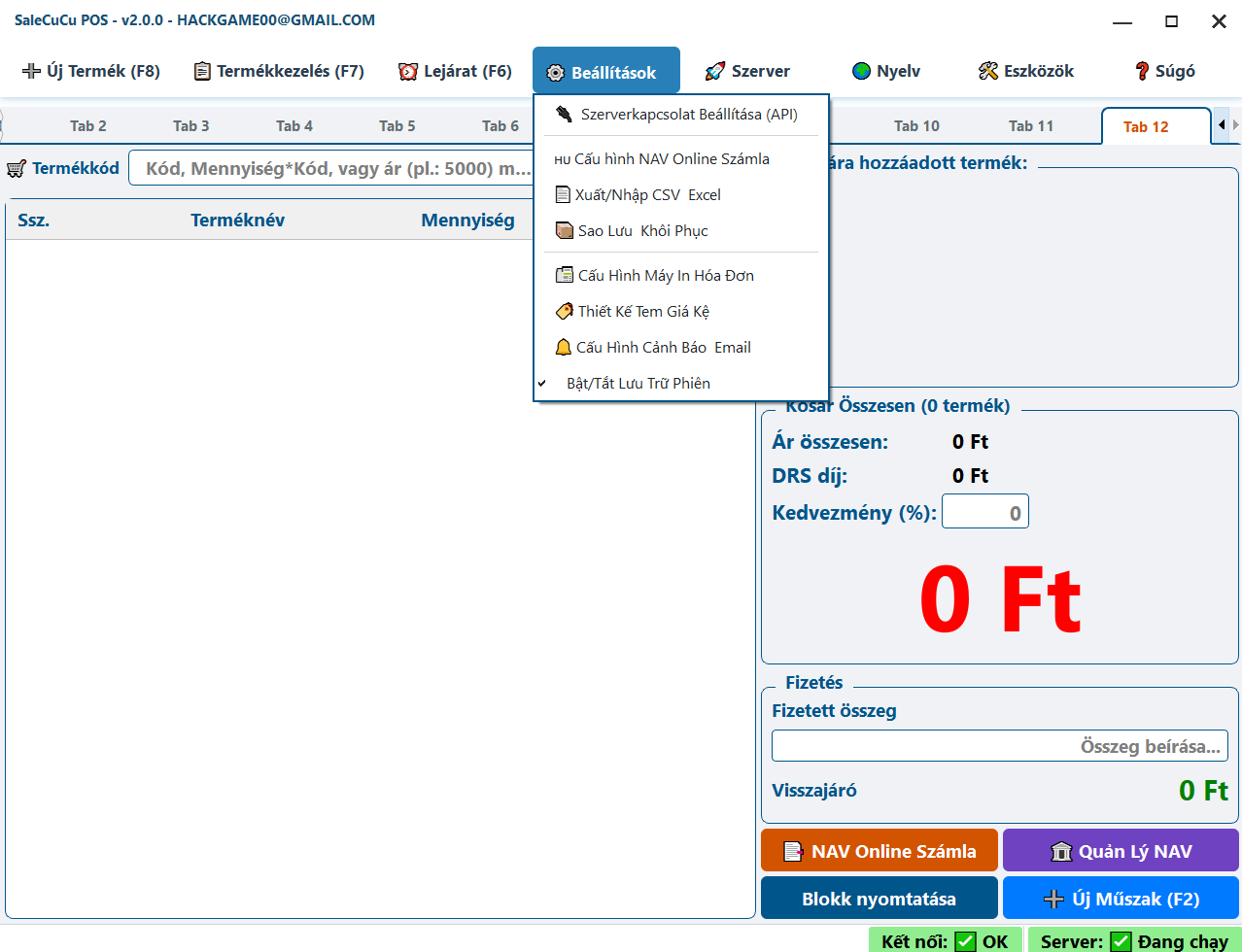Toggle Bật/Tắt Lưu Trữ Phiên session storage
This screenshot has height=952, width=1242.
[680, 384]
